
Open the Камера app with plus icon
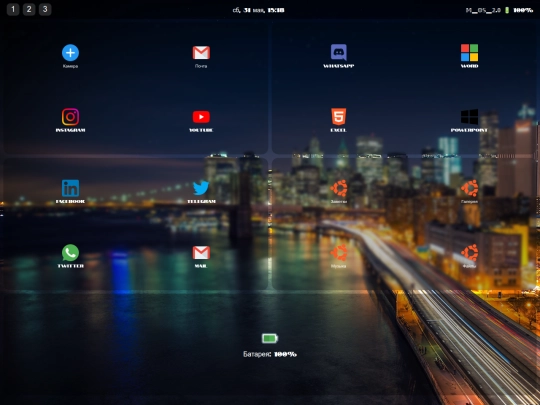click(70, 53)
